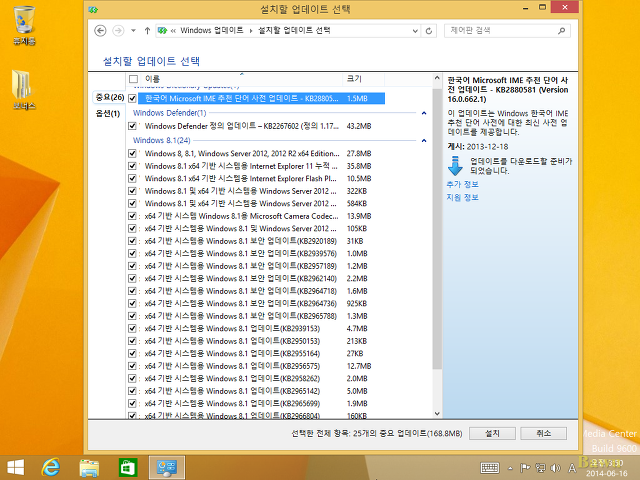
Task: Uncheck Windows Defender definition update KB2267602
Action: coord(132,126)
